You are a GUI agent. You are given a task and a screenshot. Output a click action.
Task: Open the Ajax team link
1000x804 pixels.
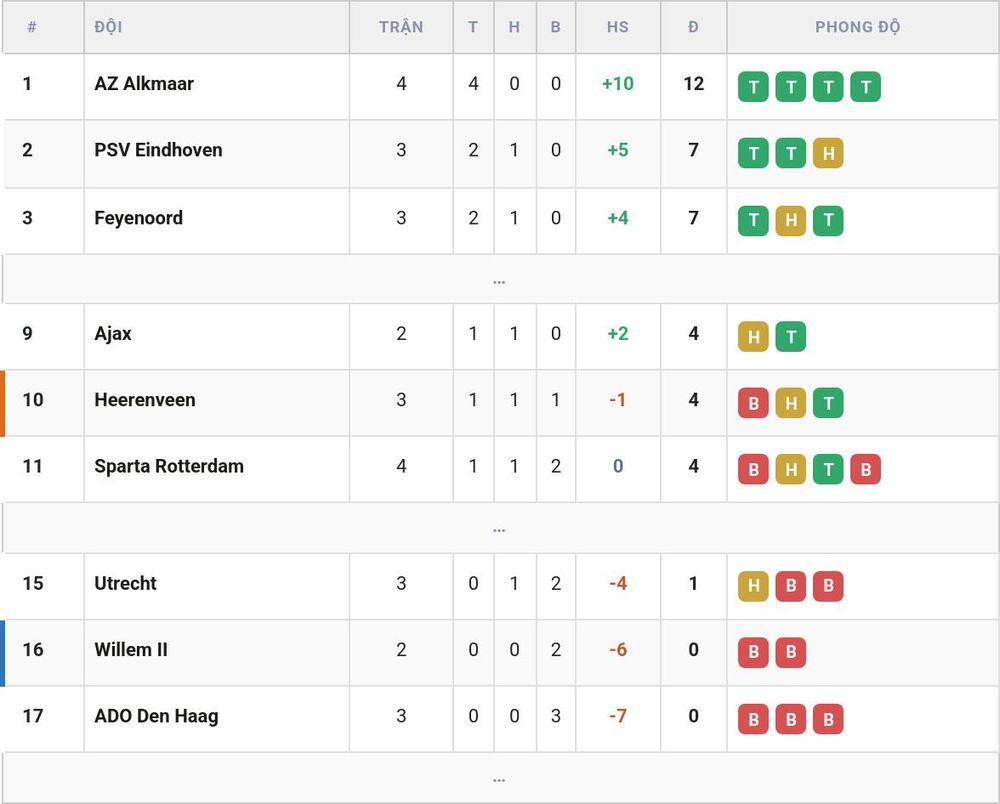[113, 333]
